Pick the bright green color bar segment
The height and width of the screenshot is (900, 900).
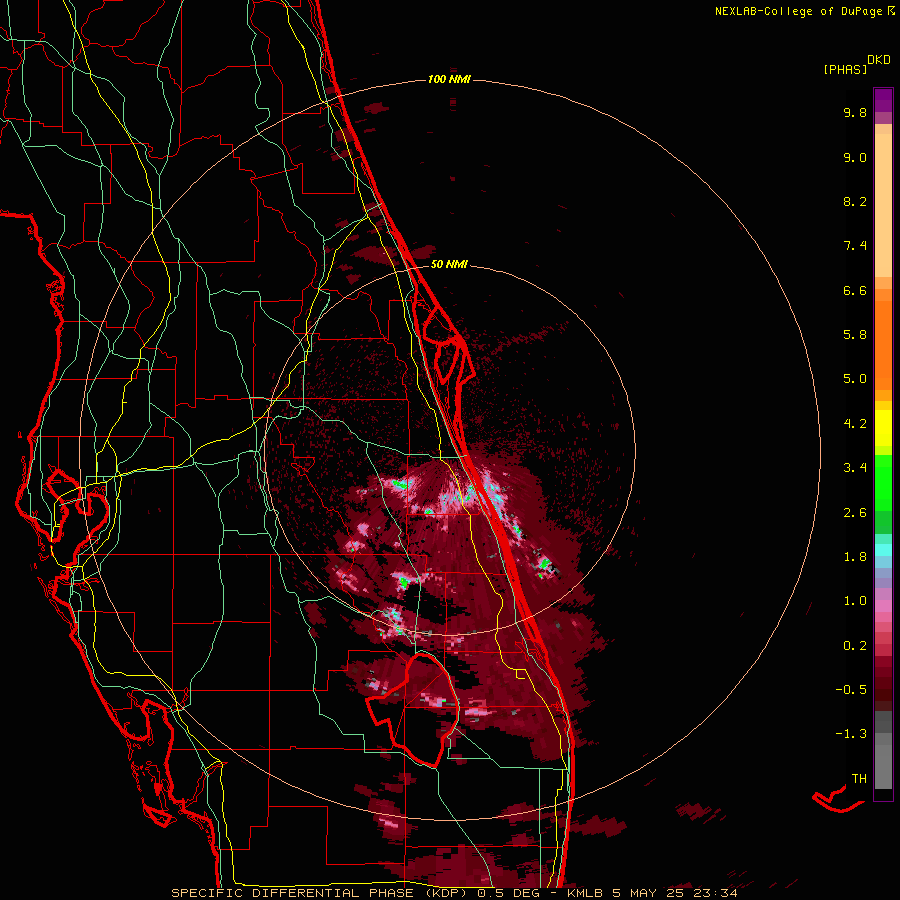(883, 482)
